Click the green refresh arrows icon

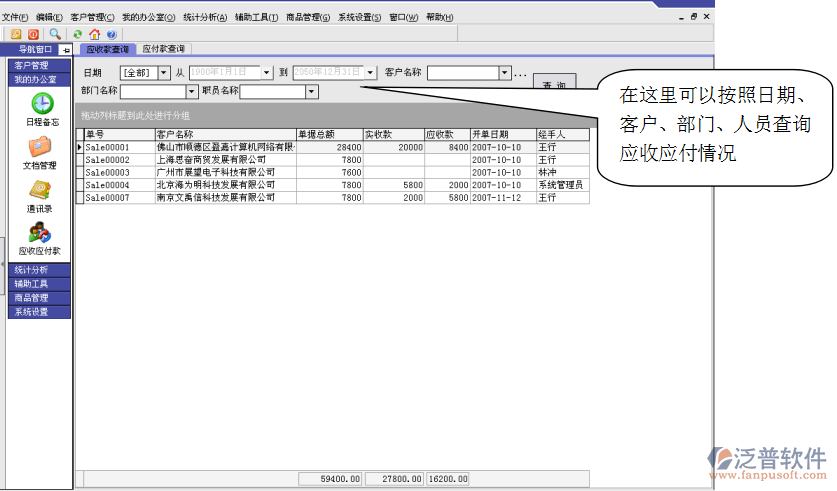tap(78, 34)
